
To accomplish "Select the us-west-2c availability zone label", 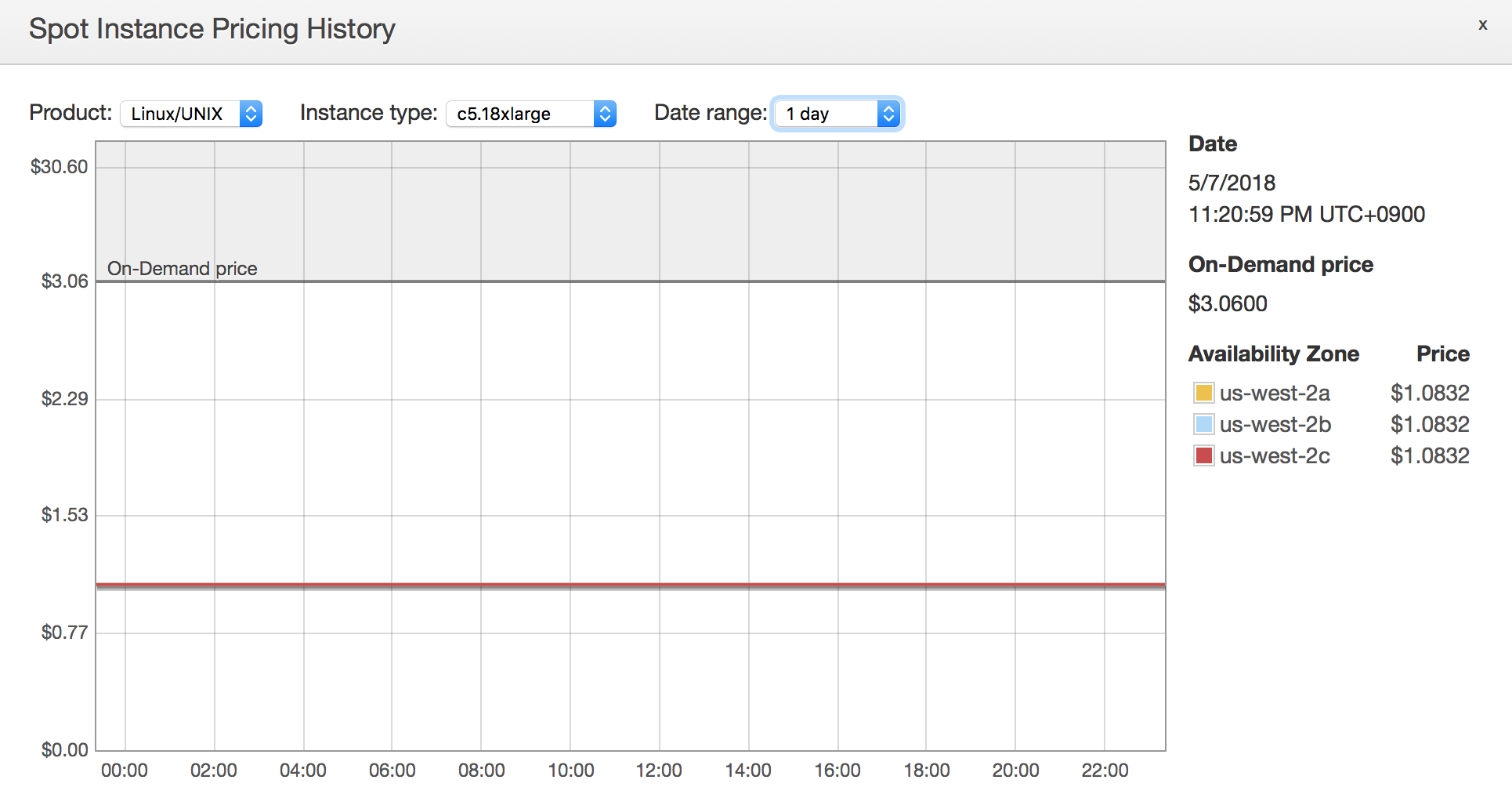I will point(1275,455).
